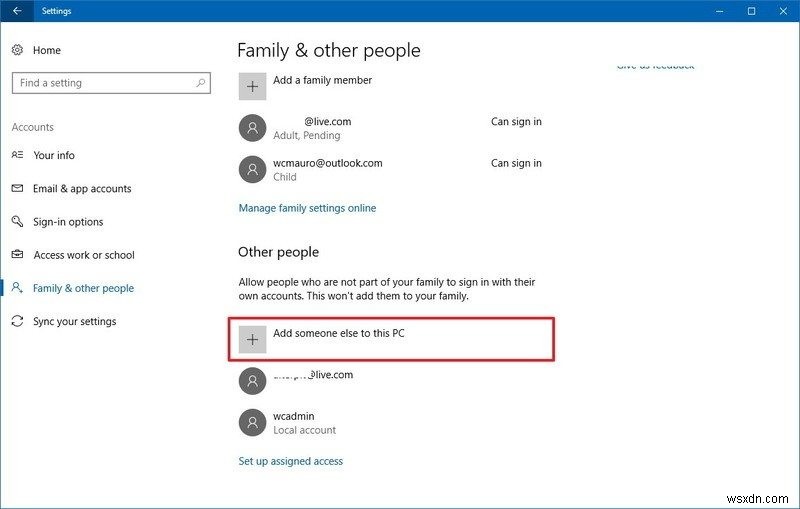Go back using the Settings back arrow

tap(17, 11)
